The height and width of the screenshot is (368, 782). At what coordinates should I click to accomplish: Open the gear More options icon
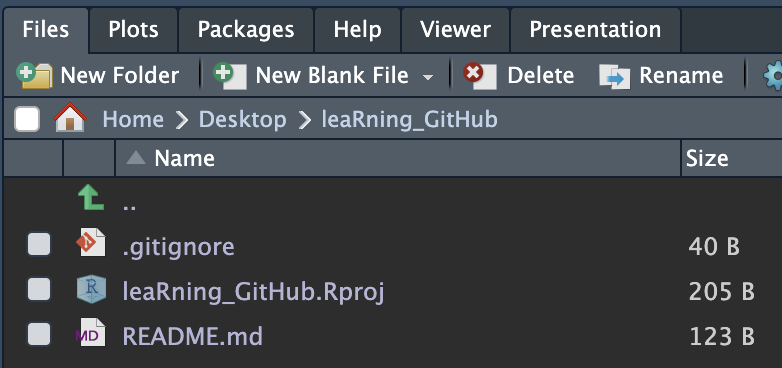[x=773, y=76]
